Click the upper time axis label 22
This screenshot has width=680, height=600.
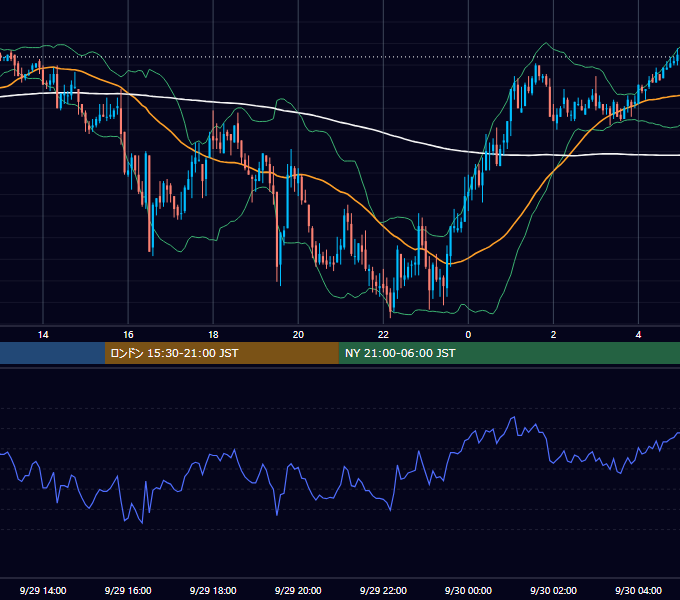click(383, 335)
